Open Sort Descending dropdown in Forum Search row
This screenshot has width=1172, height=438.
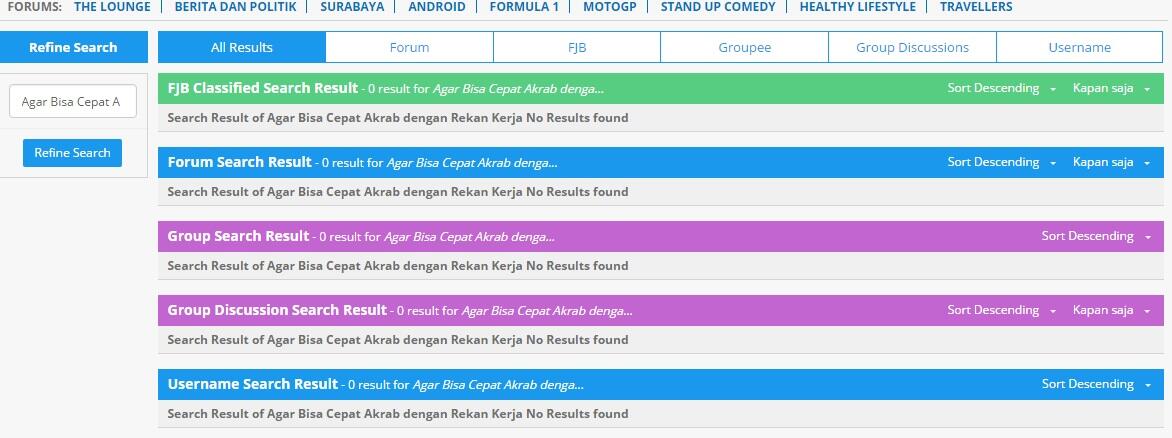click(1002, 162)
